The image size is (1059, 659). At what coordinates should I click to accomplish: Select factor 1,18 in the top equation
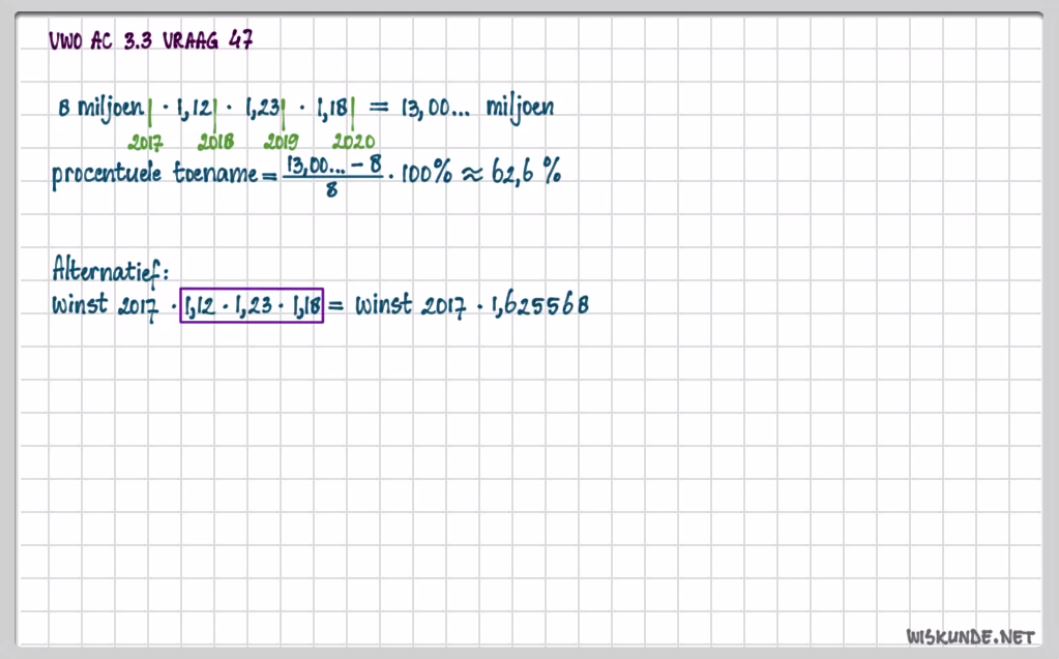tap(331, 108)
